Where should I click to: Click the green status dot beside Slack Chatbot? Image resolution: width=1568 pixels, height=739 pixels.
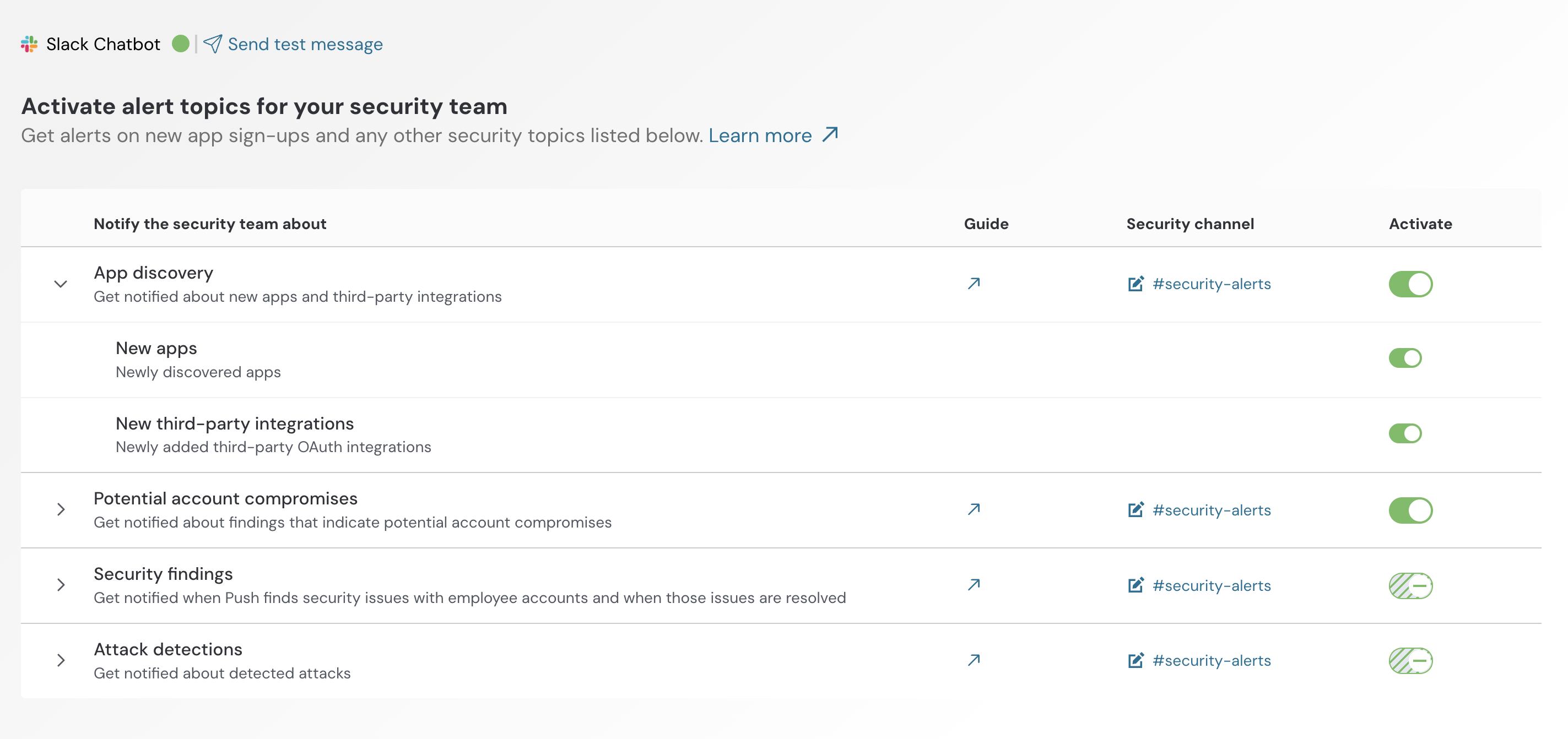[x=181, y=43]
